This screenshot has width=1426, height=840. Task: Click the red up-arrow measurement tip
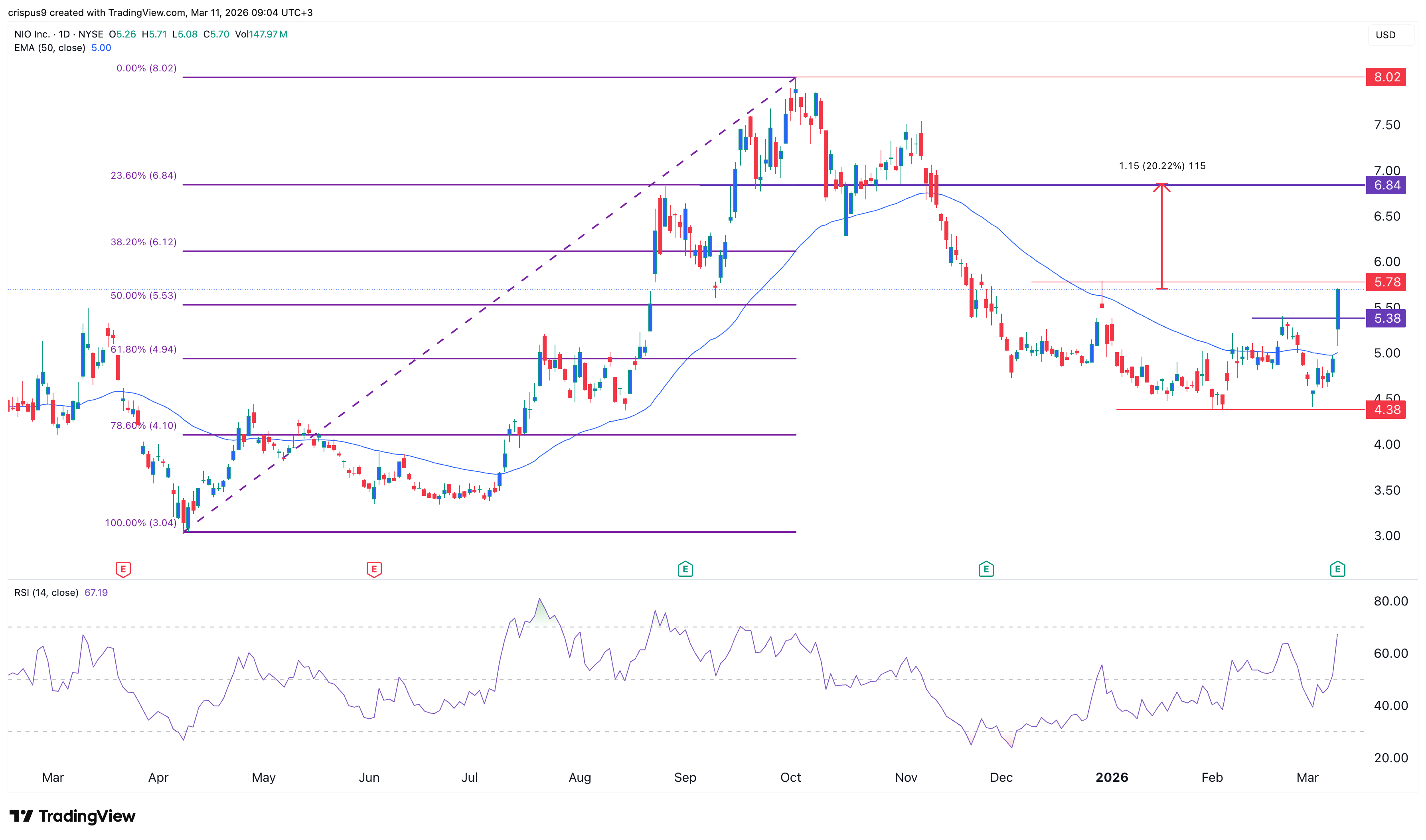click(1161, 185)
